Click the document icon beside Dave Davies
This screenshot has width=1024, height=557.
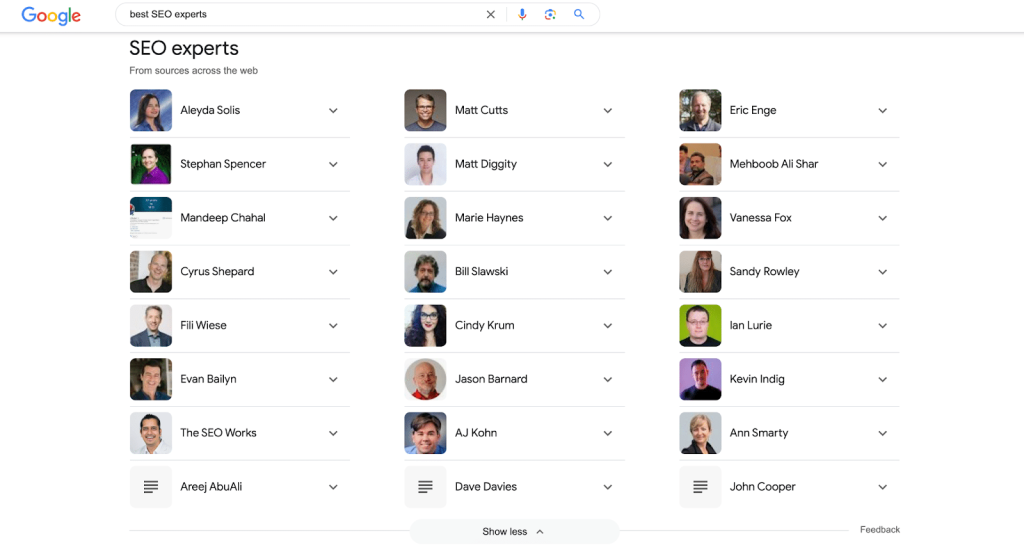tap(425, 486)
